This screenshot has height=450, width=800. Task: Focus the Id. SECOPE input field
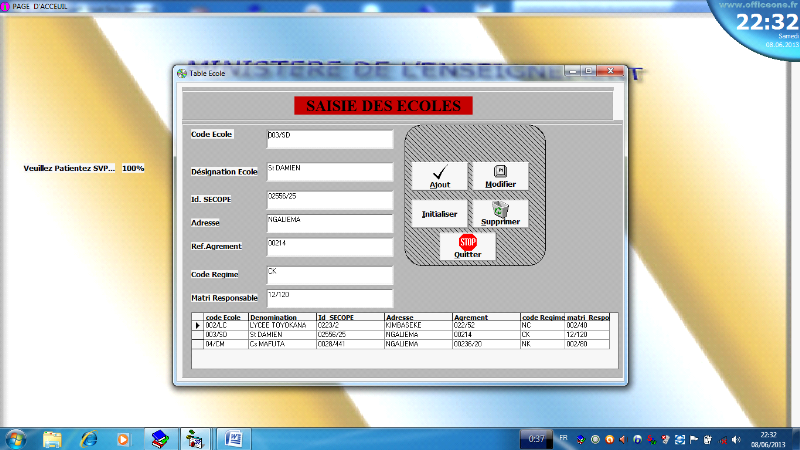click(330, 200)
